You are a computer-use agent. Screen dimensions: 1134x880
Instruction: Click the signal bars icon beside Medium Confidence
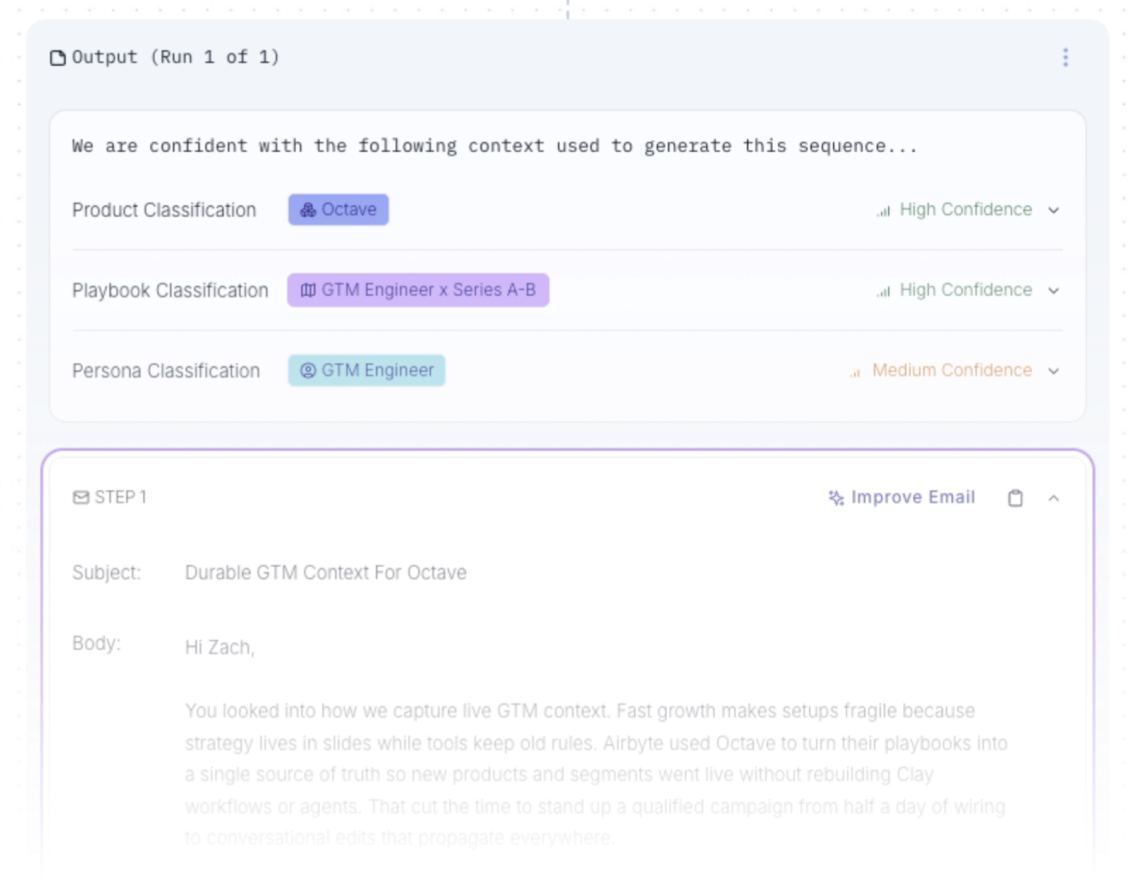[x=855, y=372]
